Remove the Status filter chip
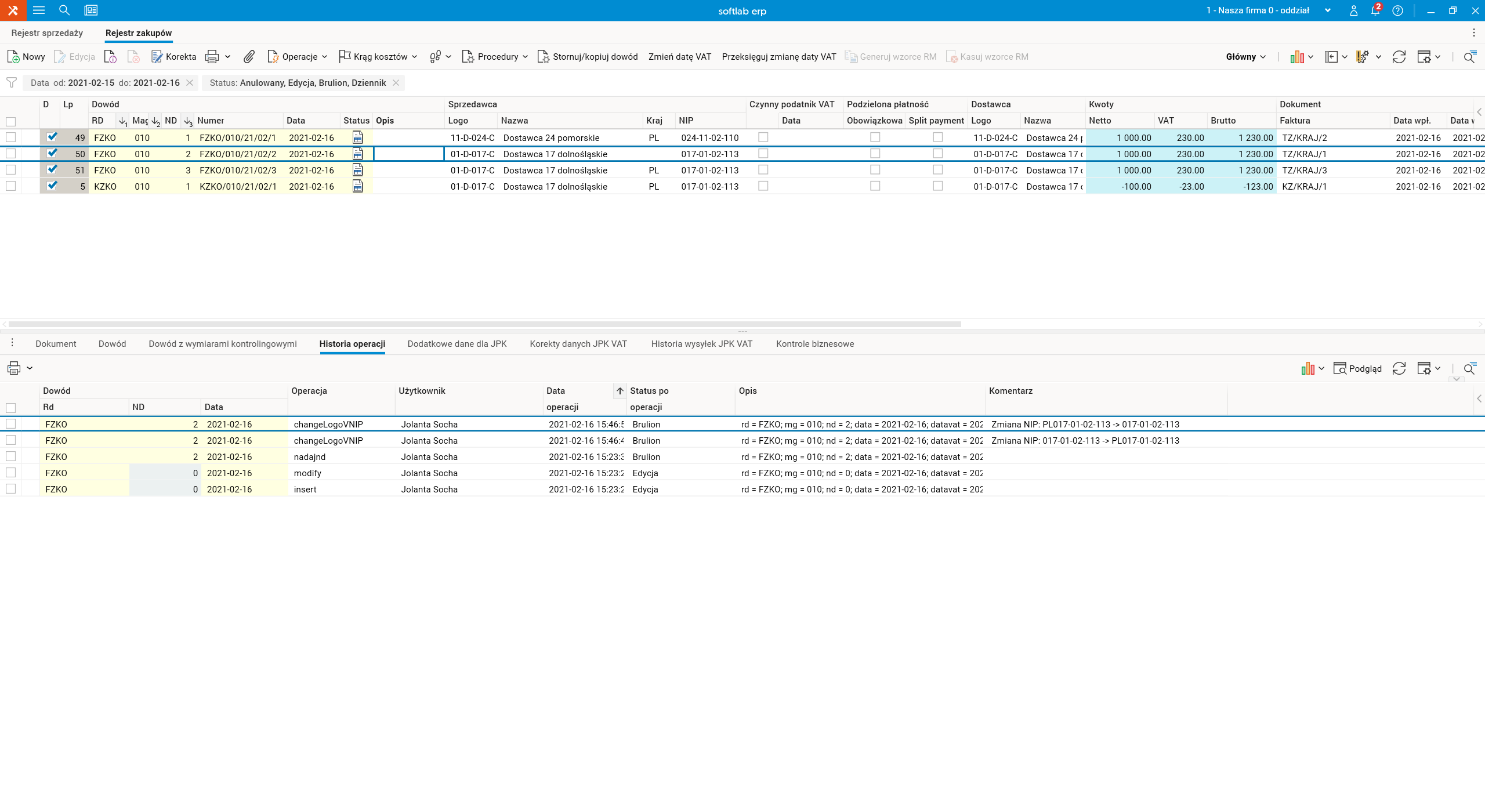The image size is (1485, 812). click(x=396, y=83)
